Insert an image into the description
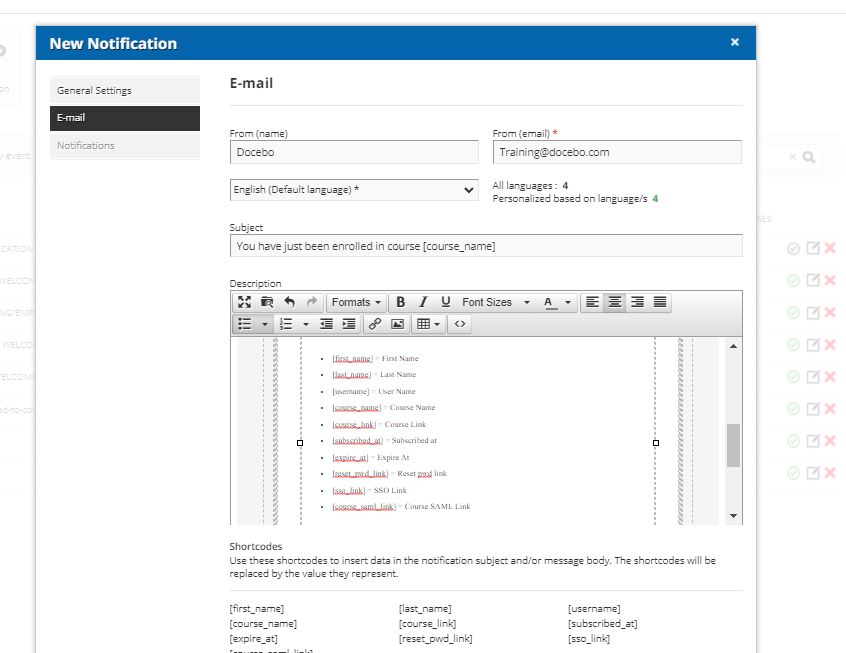The height and width of the screenshot is (653, 846). tap(398, 324)
